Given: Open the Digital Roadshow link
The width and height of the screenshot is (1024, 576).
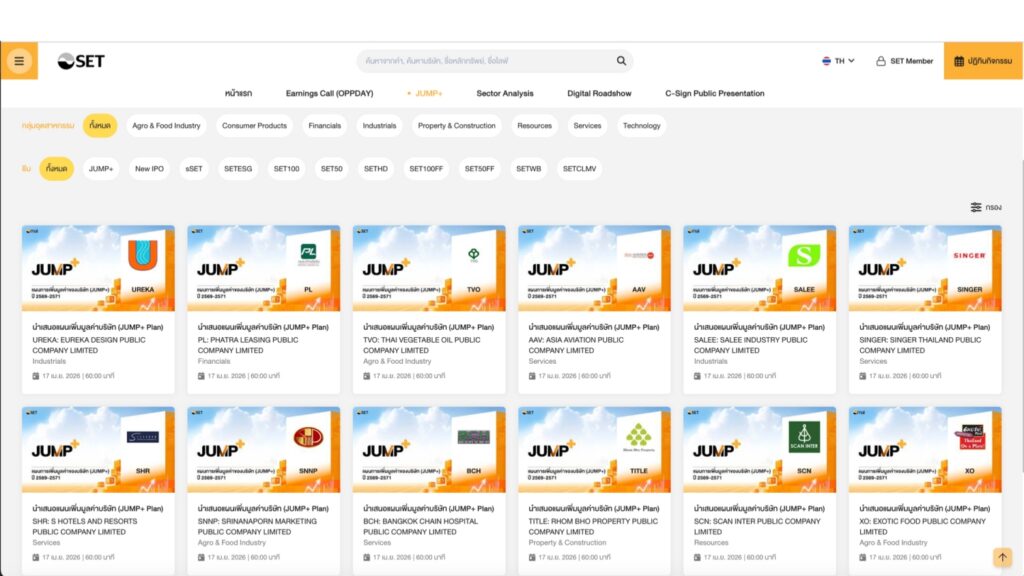Looking at the screenshot, I should pos(599,93).
